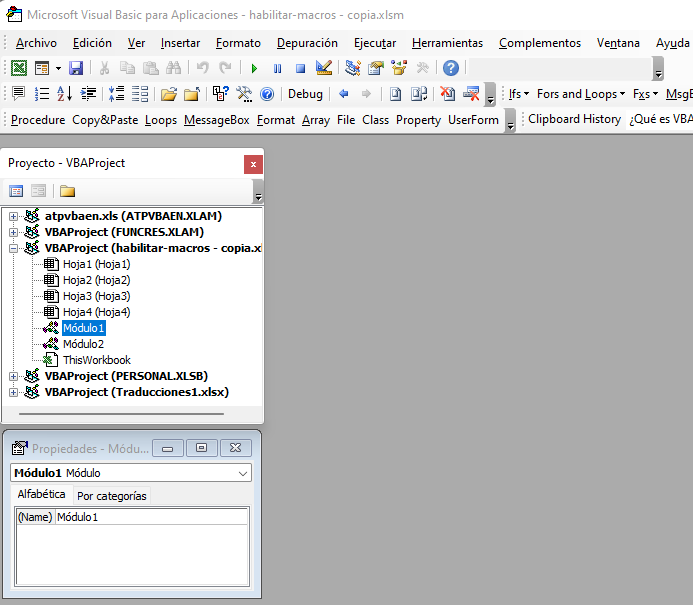Select Módulo2 in the project tree
Screen dimensions: 693x605
(83, 344)
